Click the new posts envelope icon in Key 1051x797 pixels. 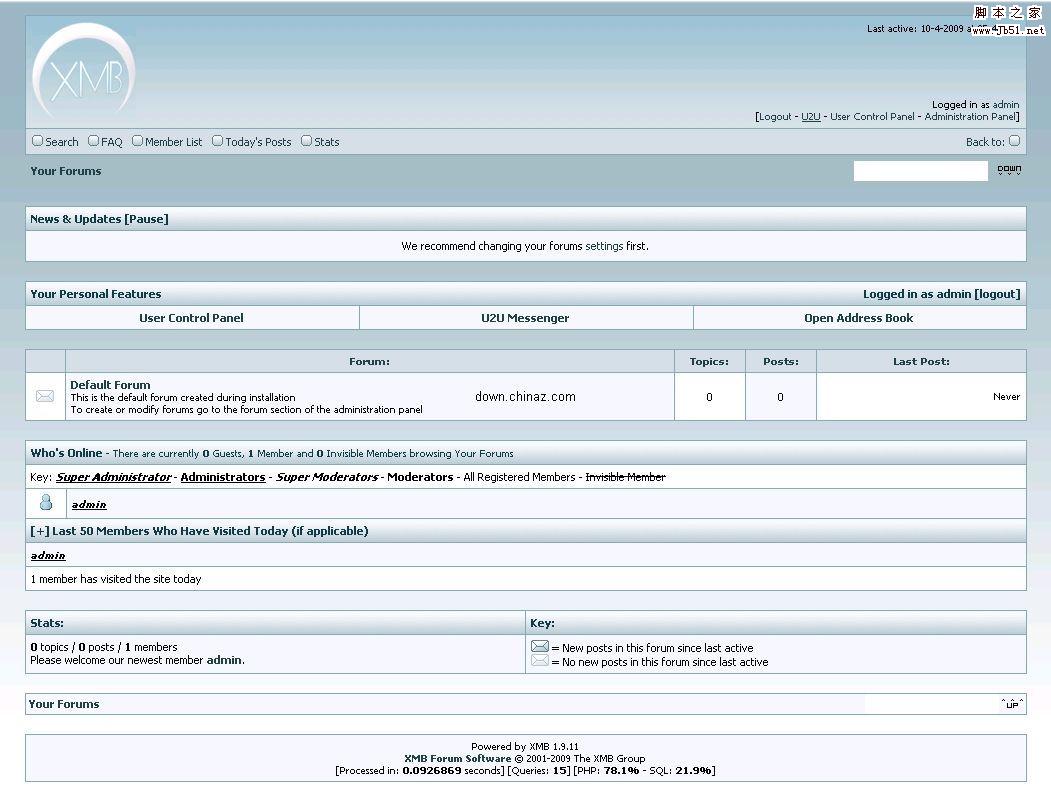(x=540, y=646)
